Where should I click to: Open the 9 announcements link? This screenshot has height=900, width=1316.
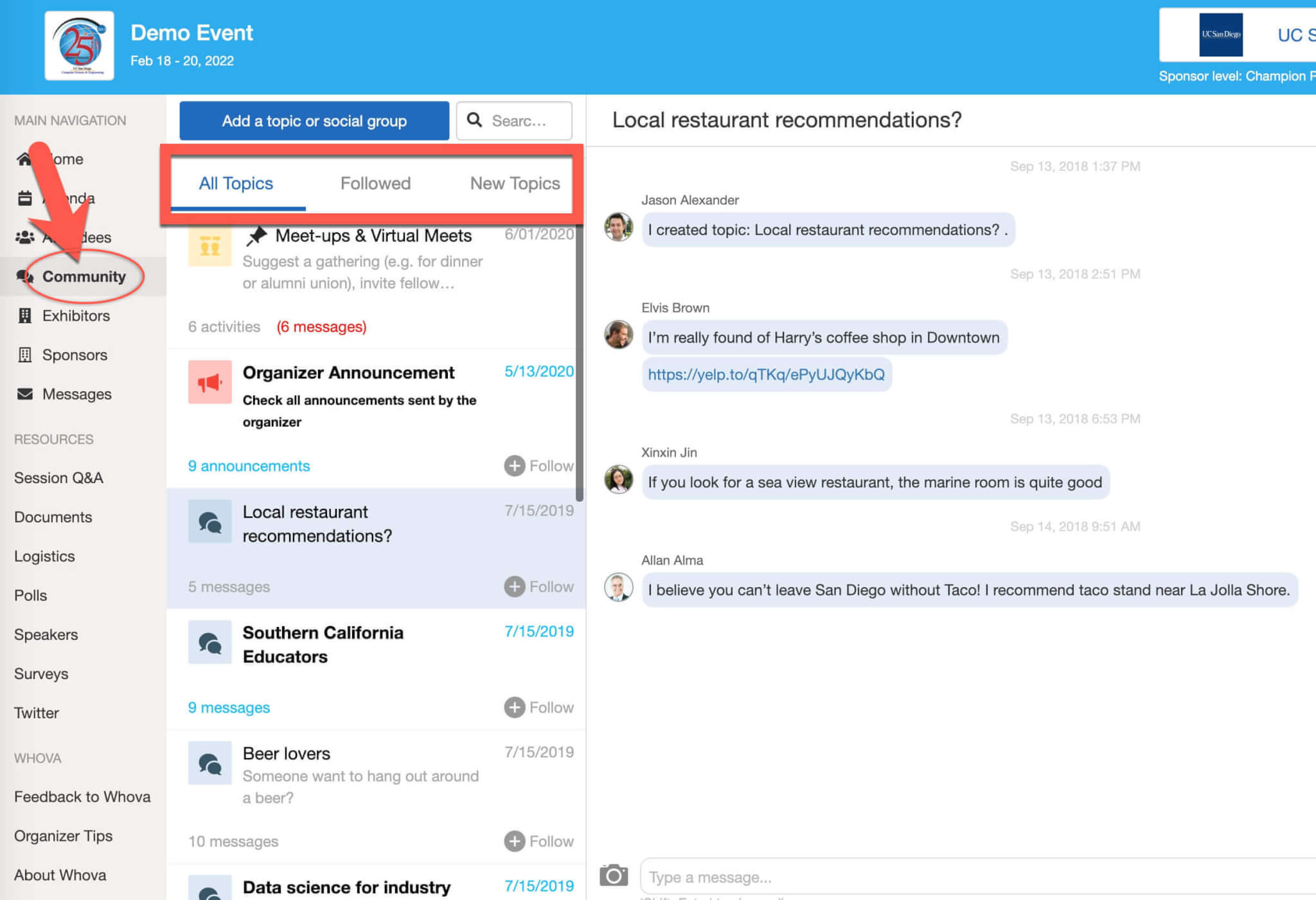pyautogui.click(x=249, y=466)
